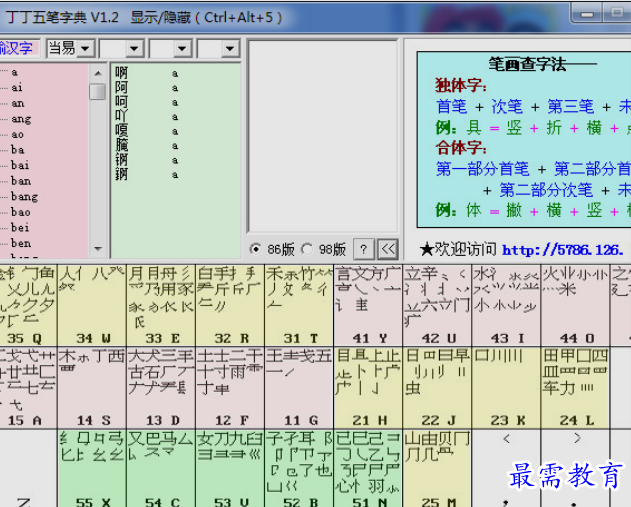Select character 锕 in the result list
Viewport: 631px width, 507px height.
(122, 160)
